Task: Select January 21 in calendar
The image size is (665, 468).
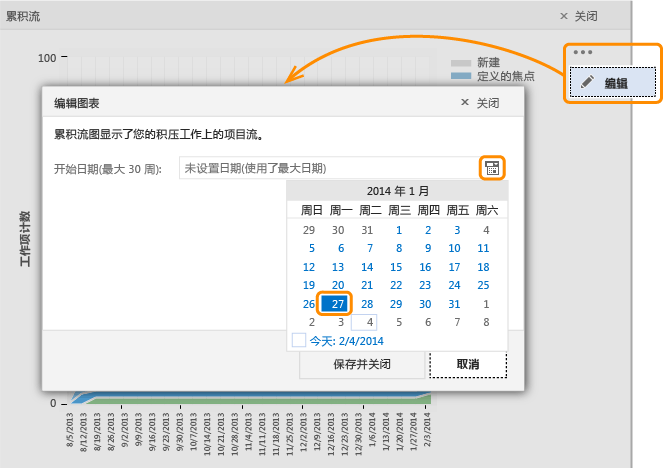Action: point(367,285)
